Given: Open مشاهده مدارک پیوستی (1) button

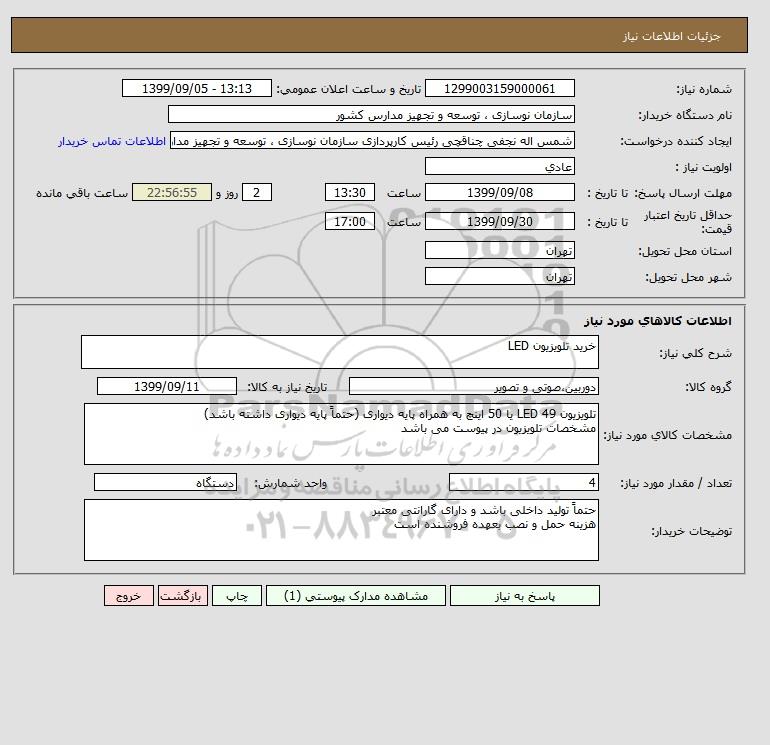Looking at the screenshot, I should (x=356, y=596).
